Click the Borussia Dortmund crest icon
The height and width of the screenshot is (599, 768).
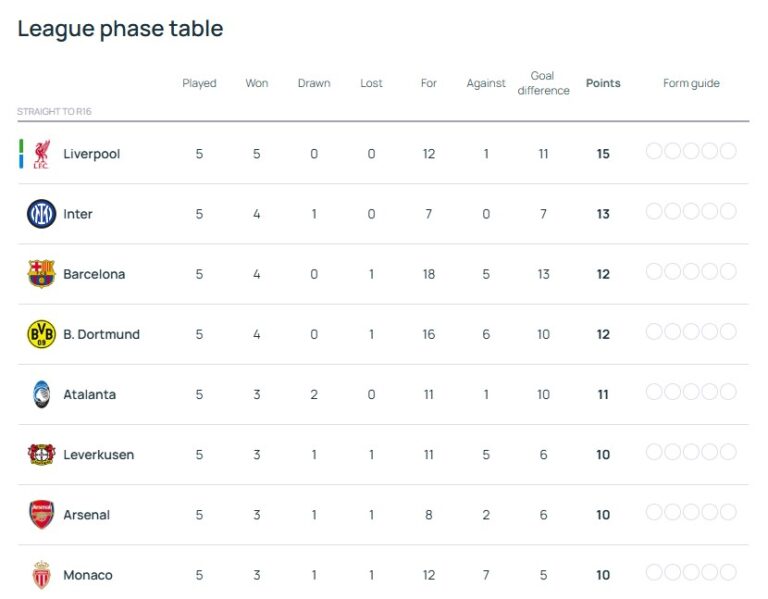[x=41, y=334]
